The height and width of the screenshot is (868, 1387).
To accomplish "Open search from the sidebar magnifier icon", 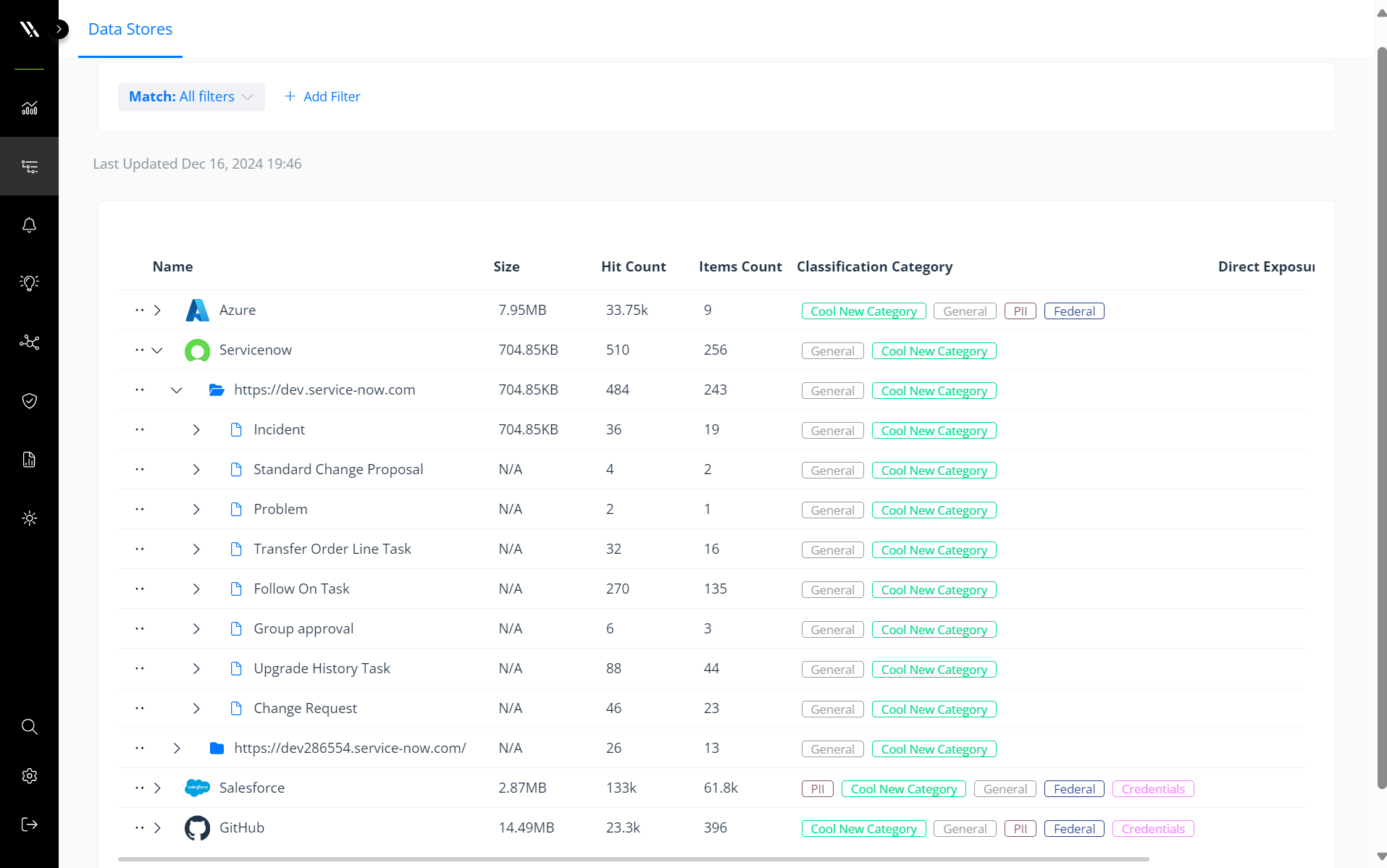I will pos(29,727).
